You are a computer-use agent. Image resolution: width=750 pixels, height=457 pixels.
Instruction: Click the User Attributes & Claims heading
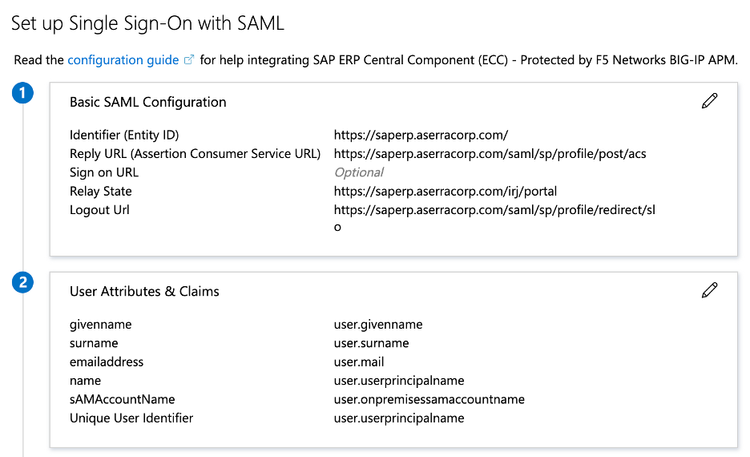tap(144, 291)
